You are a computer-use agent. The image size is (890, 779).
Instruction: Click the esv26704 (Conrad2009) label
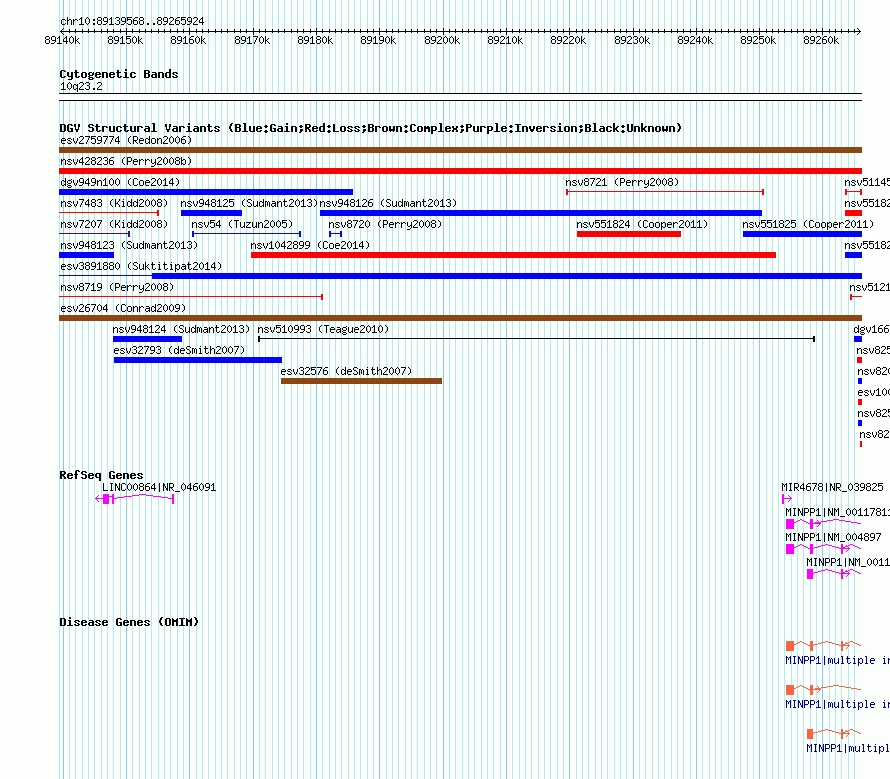point(123,308)
